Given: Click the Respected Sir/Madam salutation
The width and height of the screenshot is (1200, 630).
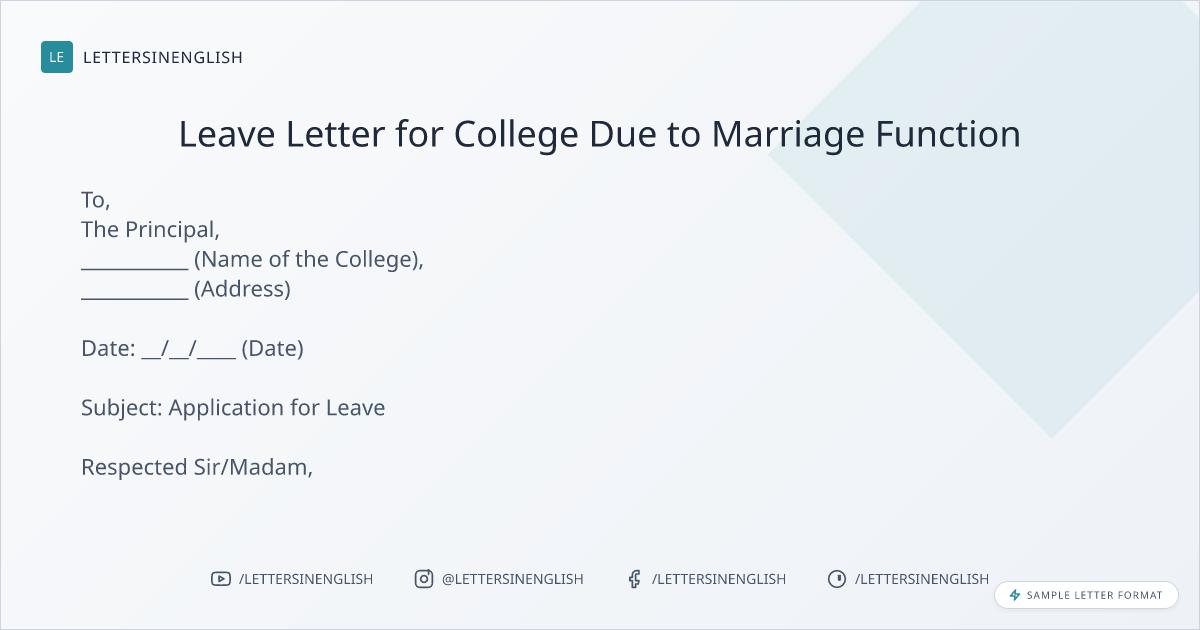Looking at the screenshot, I should 197,467.
